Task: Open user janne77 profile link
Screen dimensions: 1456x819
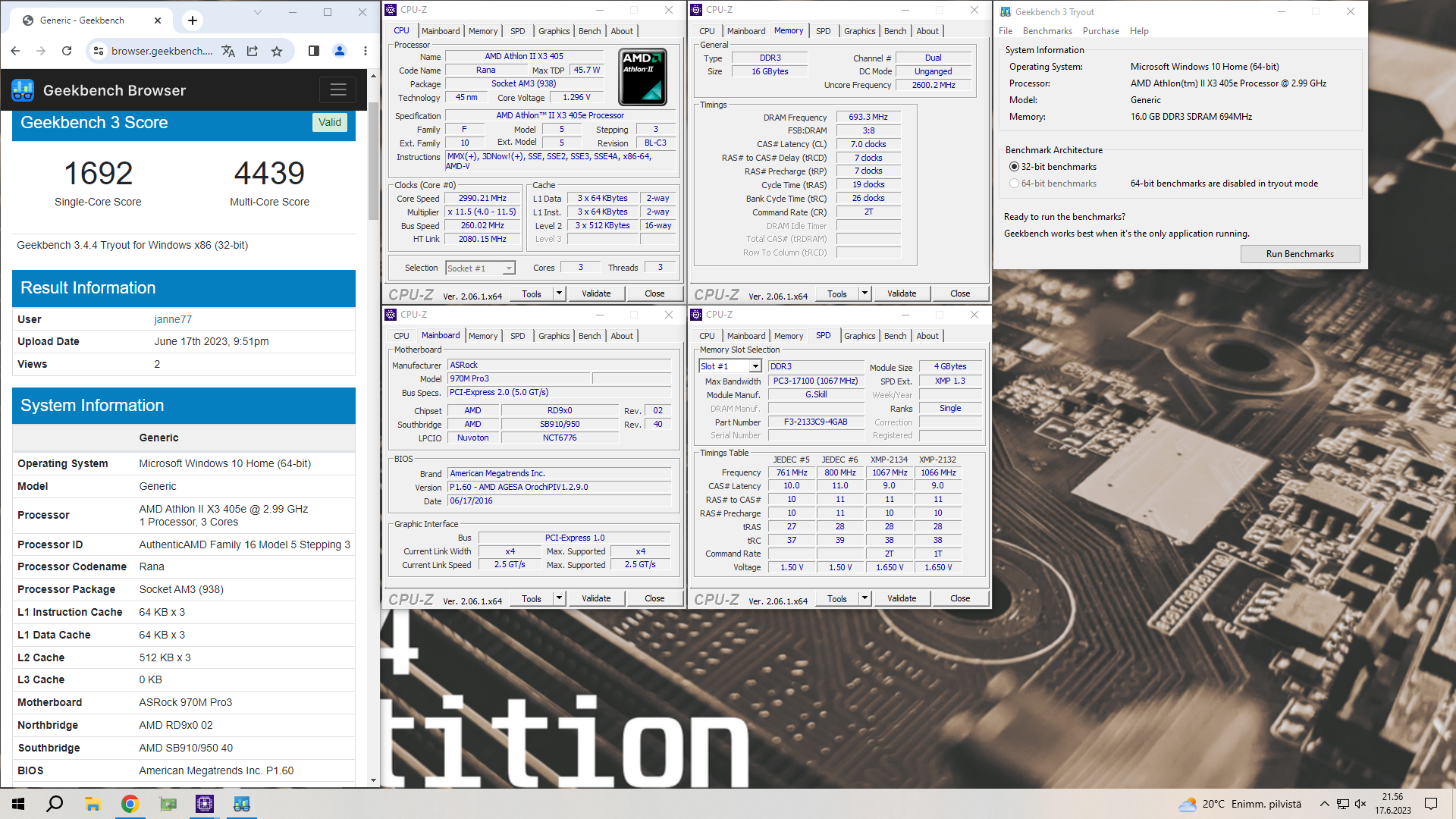Action: (173, 319)
